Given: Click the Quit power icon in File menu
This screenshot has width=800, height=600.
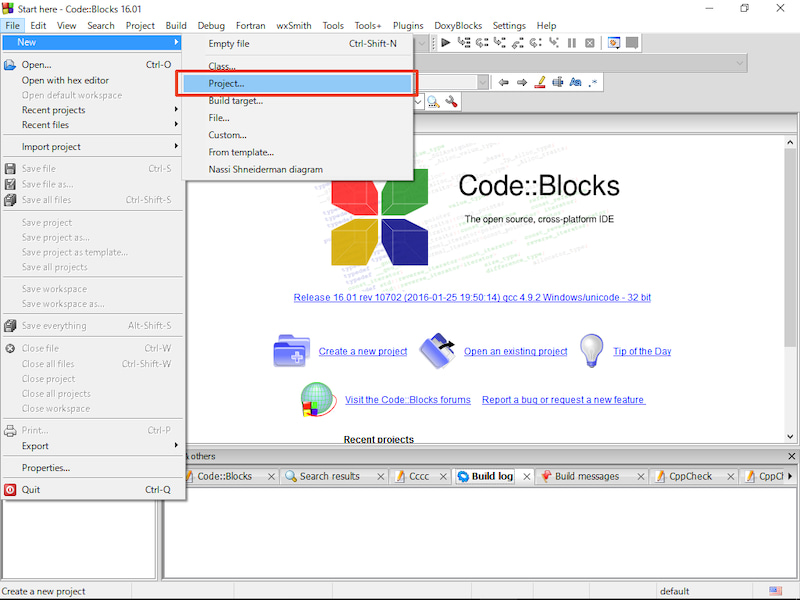Looking at the screenshot, I should 10,490.
